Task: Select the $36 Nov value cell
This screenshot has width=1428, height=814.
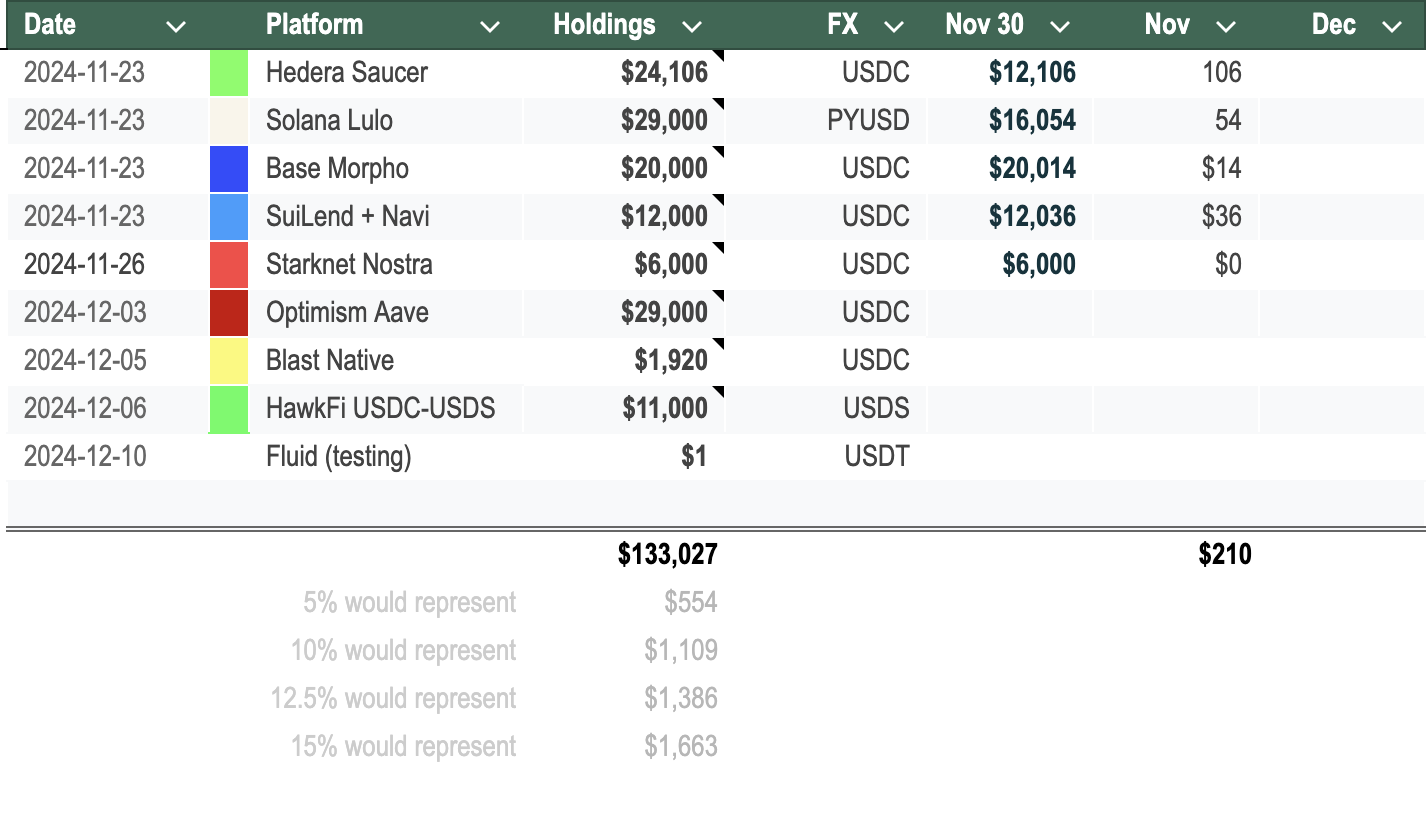Action: tap(1176, 216)
